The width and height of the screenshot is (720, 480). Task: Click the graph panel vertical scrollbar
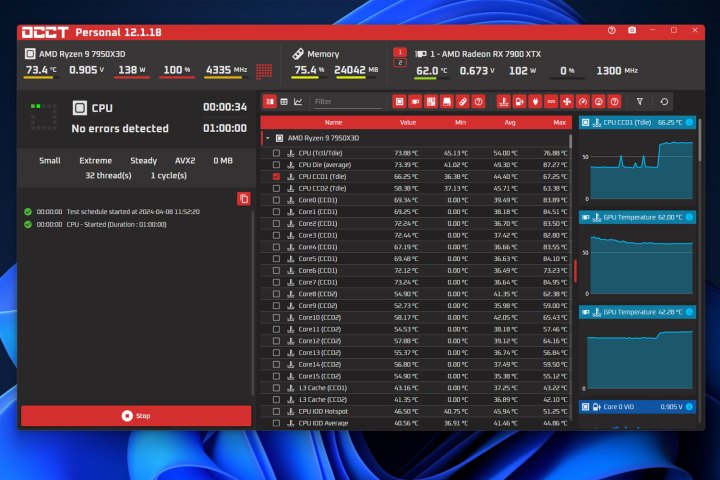700,140
